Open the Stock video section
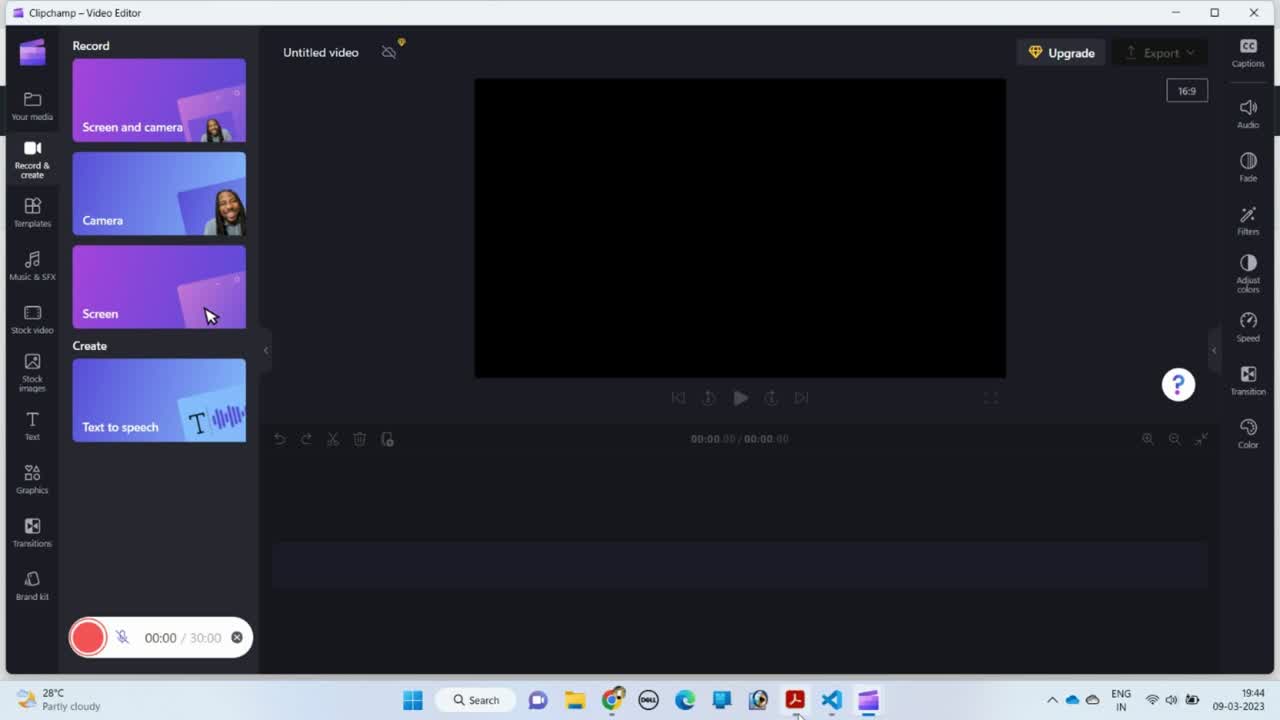 click(x=32, y=319)
